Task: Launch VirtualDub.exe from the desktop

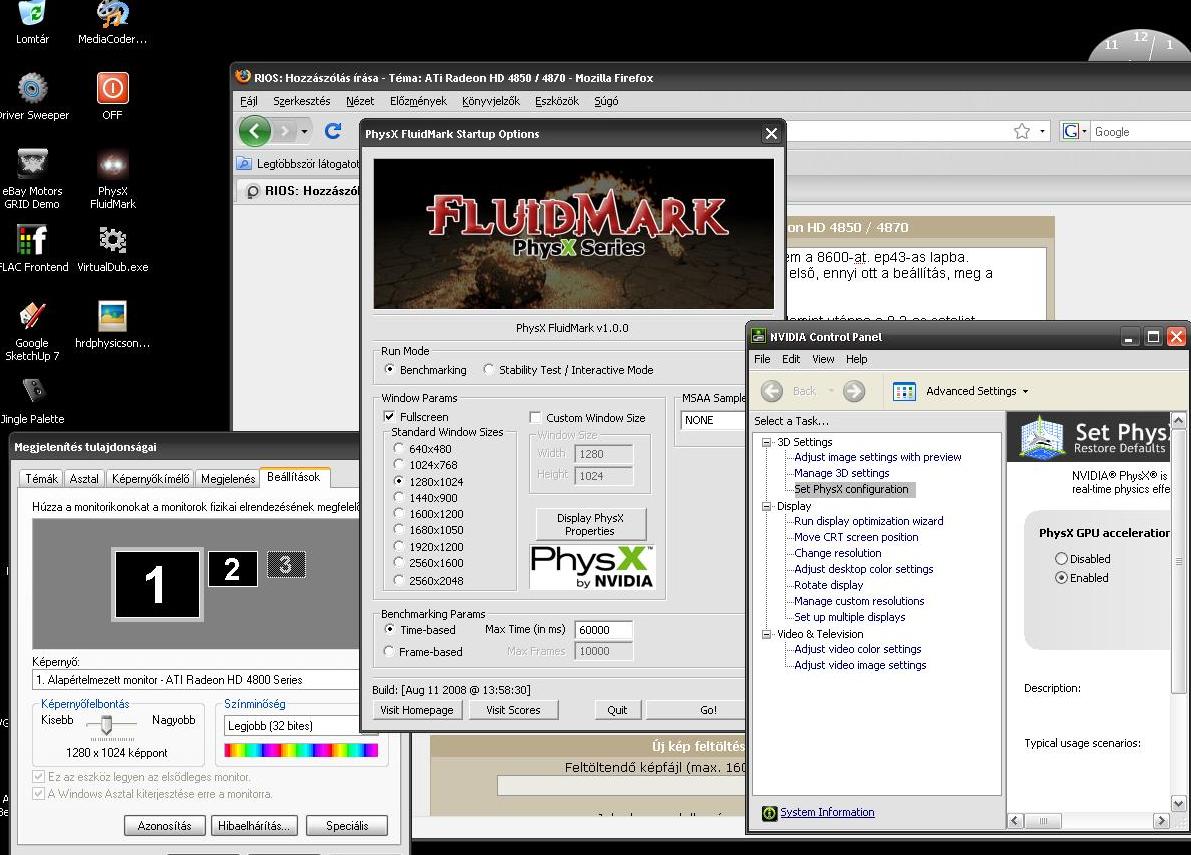Action: pos(112,240)
